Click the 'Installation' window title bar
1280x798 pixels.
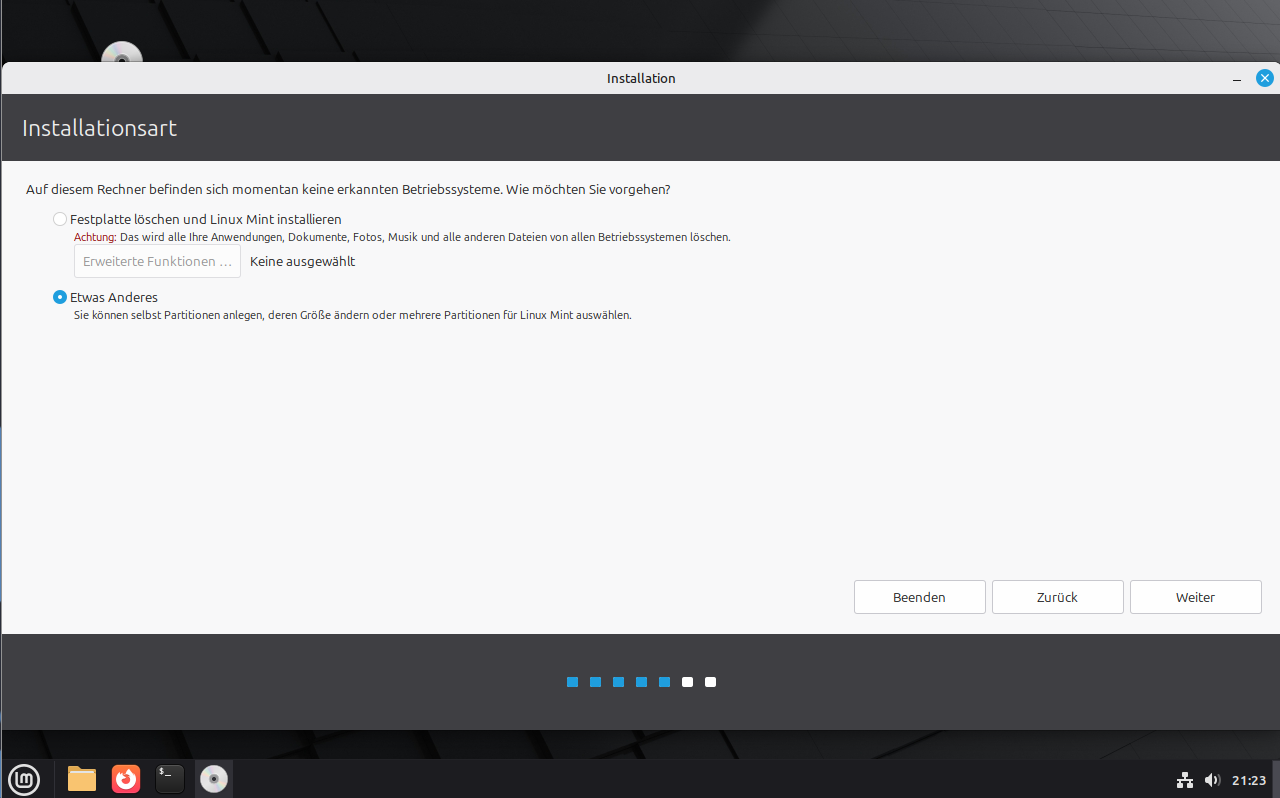click(640, 78)
